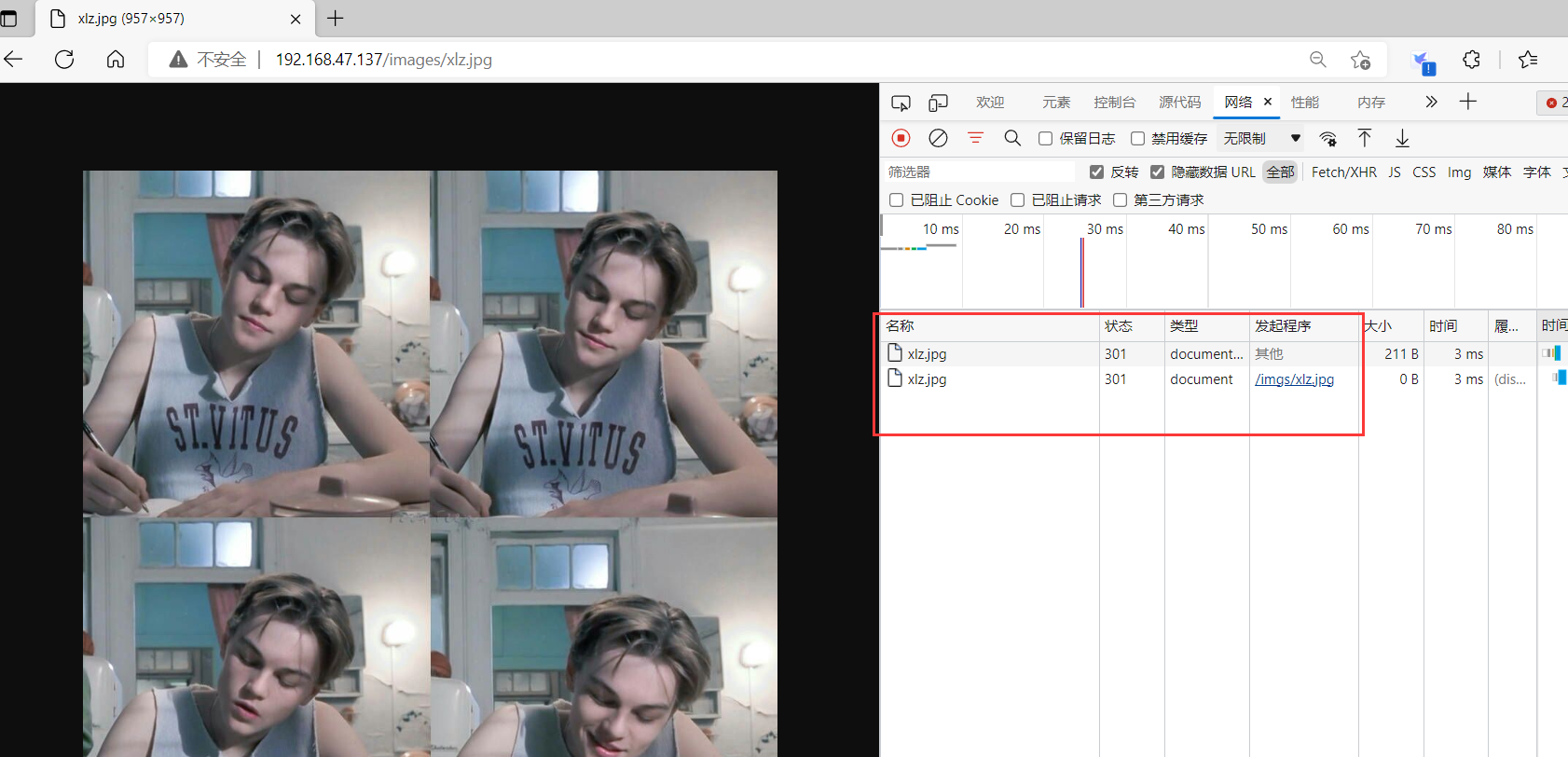This screenshot has width=1568, height=757.
Task: Switch to the 源代码 tab
Action: (x=1180, y=103)
